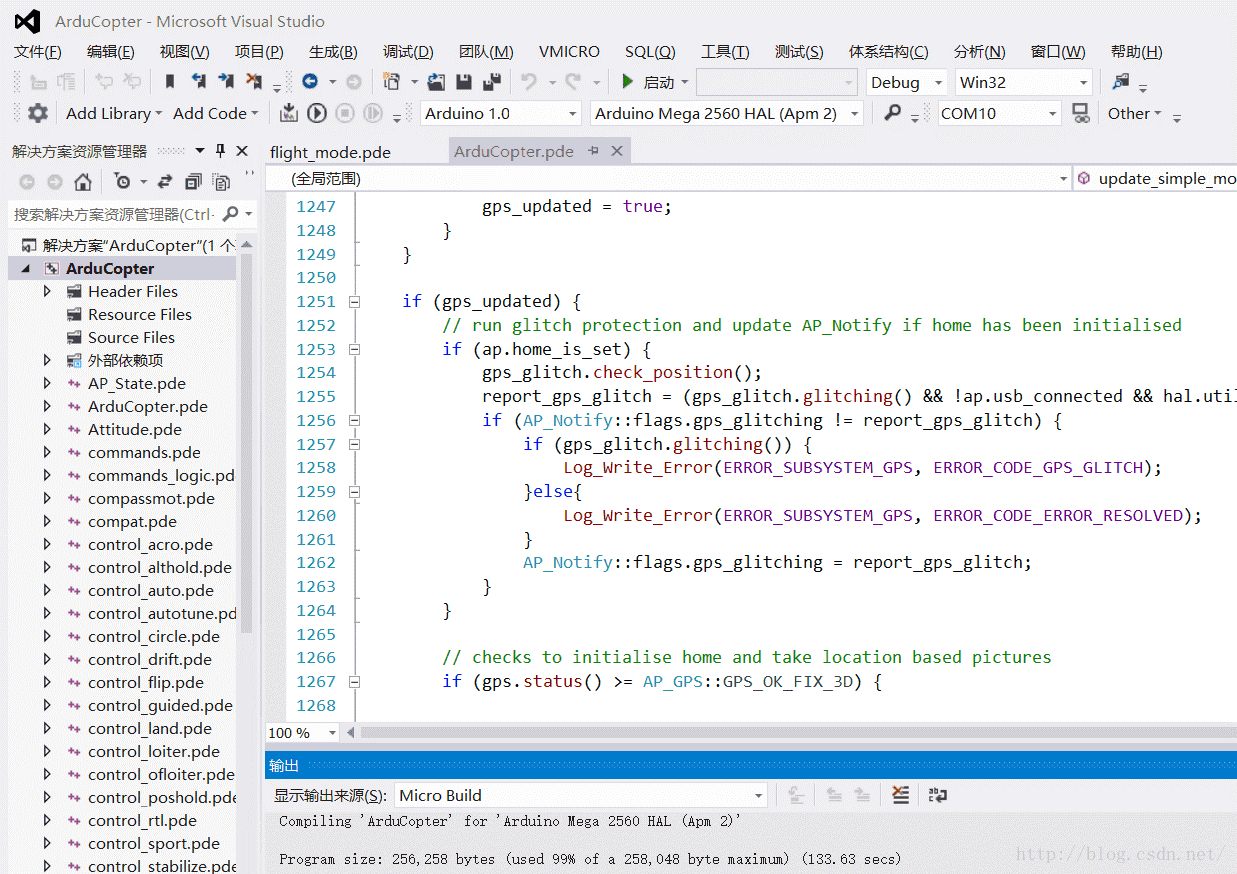Open the update_simple_mo member dropdown

click(x=1156, y=179)
